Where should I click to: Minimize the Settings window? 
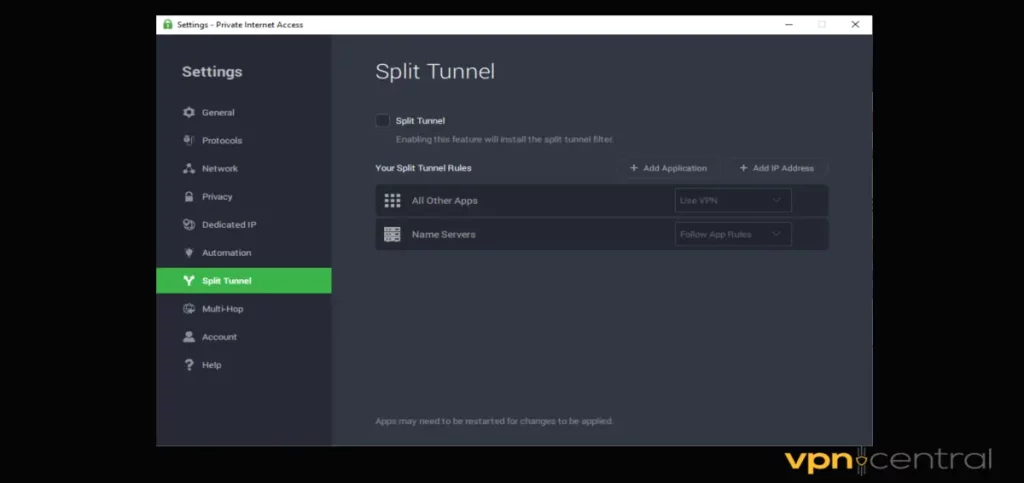(789, 25)
